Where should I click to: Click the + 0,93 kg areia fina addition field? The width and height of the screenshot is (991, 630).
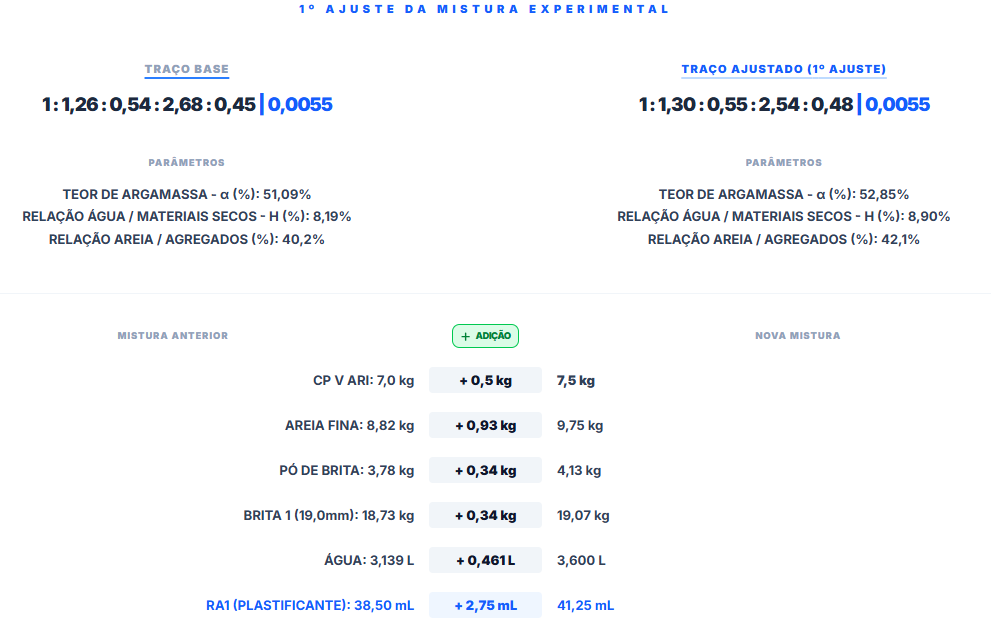[x=485, y=426]
